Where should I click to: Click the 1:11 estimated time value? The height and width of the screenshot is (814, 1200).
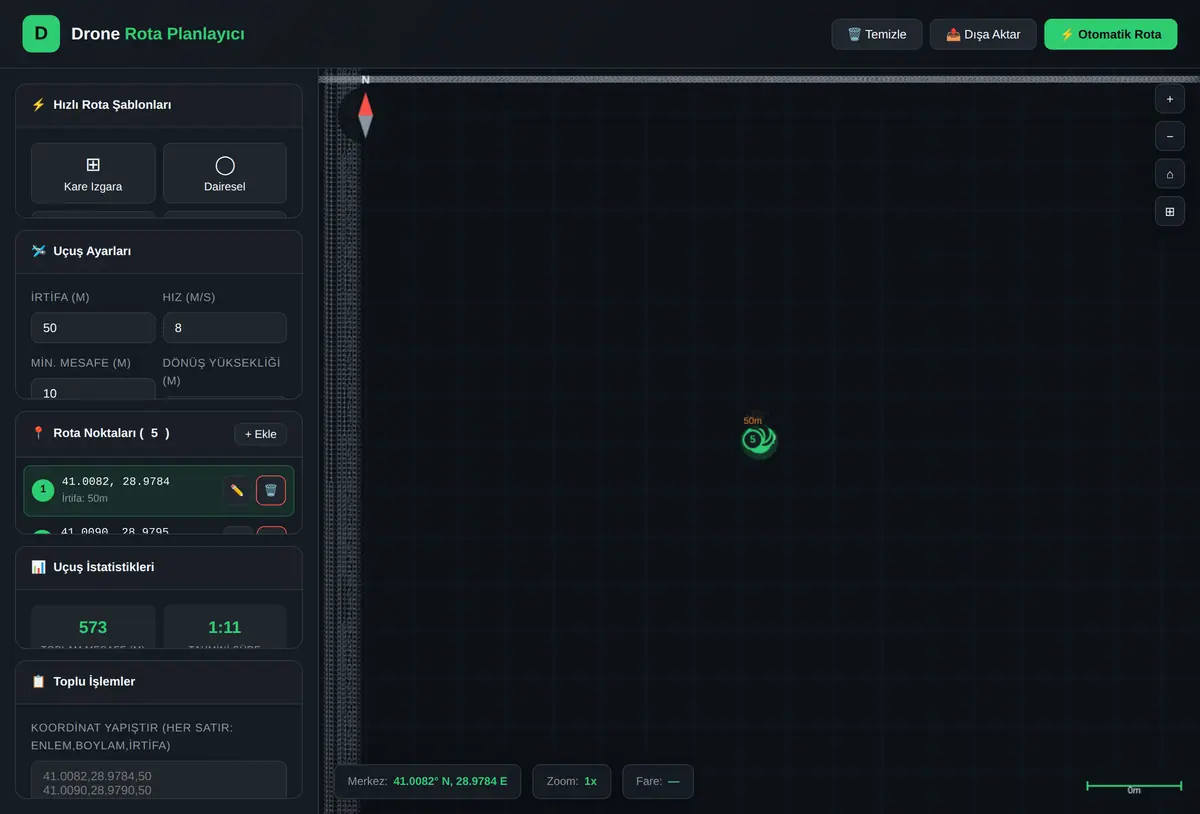[x=225, y=627]
